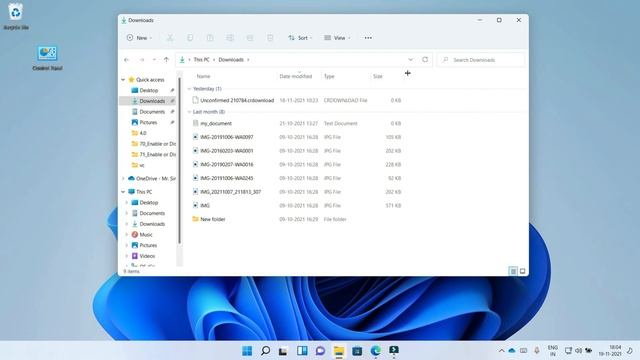Click the Cut icon in the toolbar

pos(170,38)
